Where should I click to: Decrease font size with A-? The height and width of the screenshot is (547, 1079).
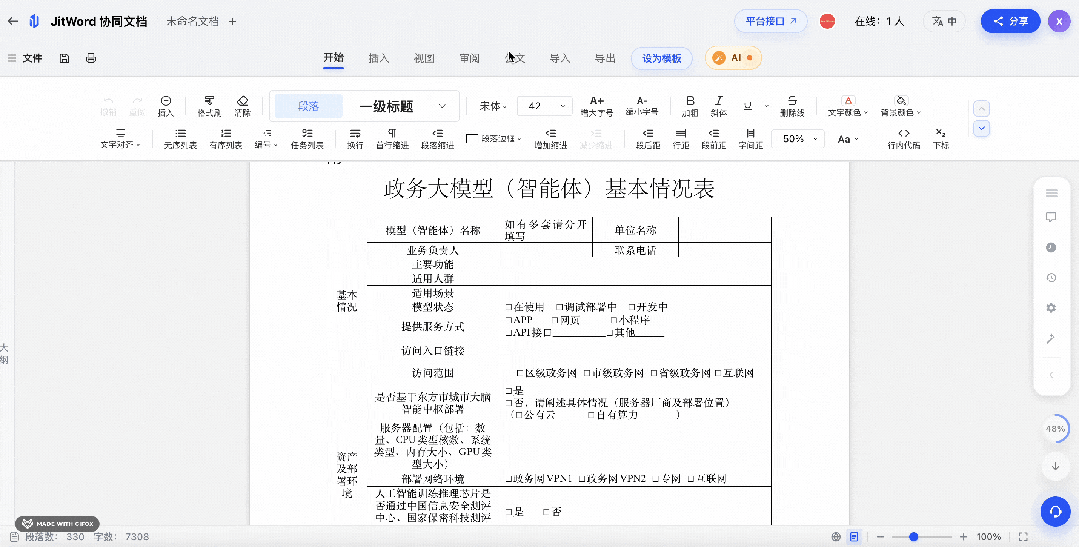coord(641,105)
